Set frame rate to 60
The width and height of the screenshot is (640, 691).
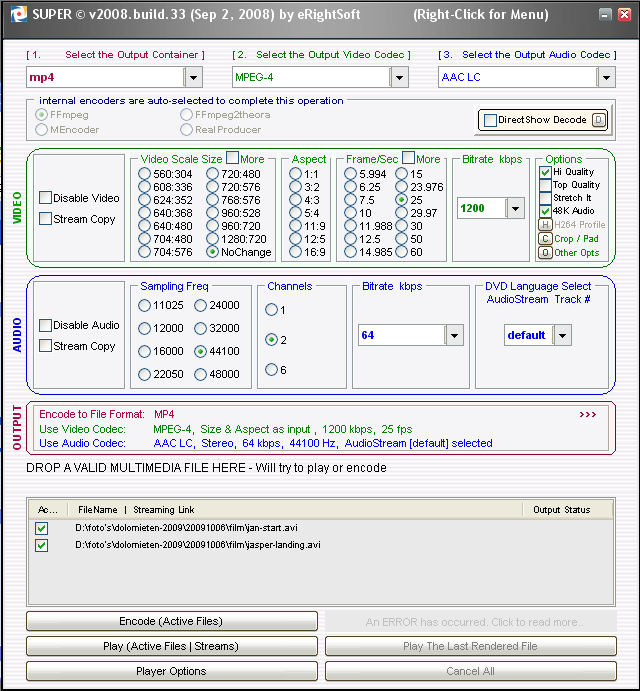(402, 252)
